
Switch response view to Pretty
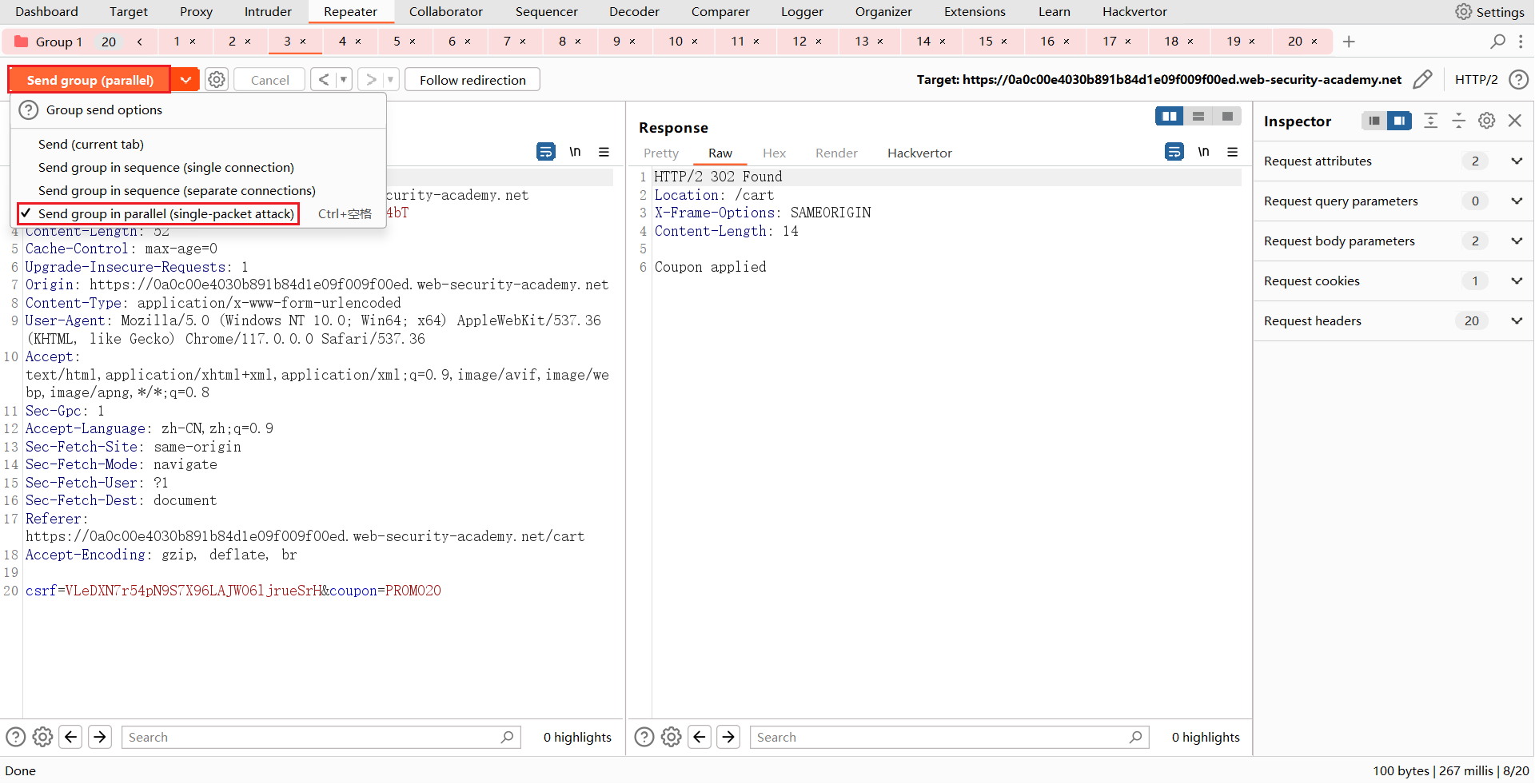coord(661,153)
